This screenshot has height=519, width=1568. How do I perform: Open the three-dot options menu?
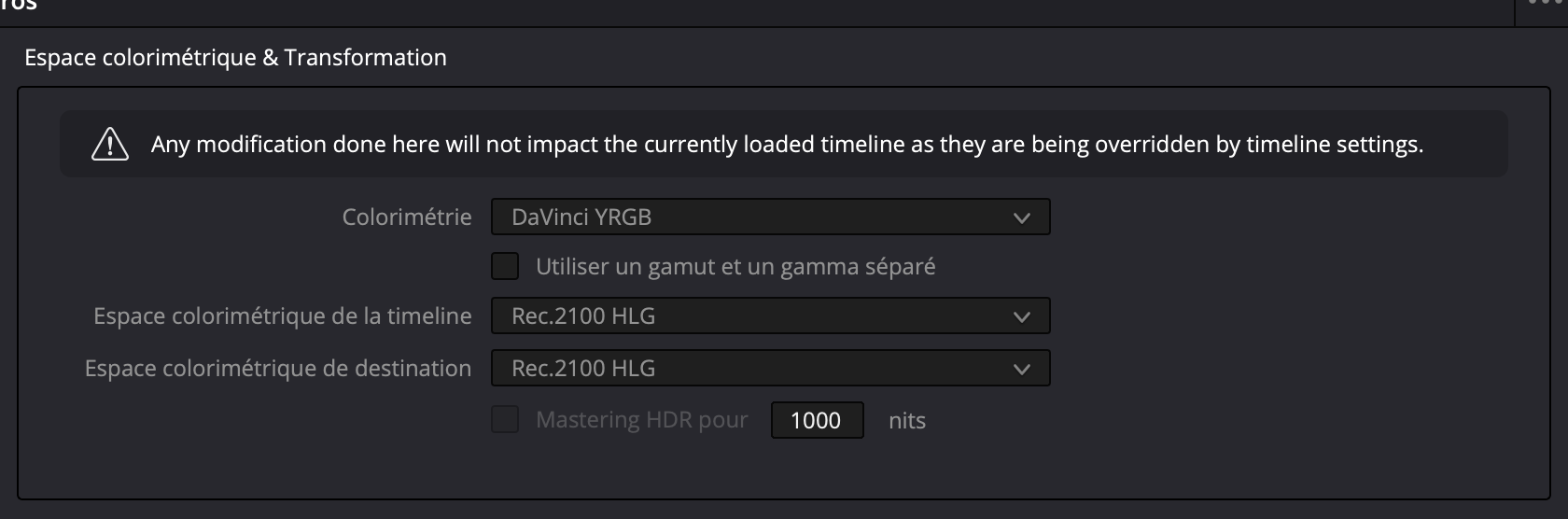tap(1547, 4)
